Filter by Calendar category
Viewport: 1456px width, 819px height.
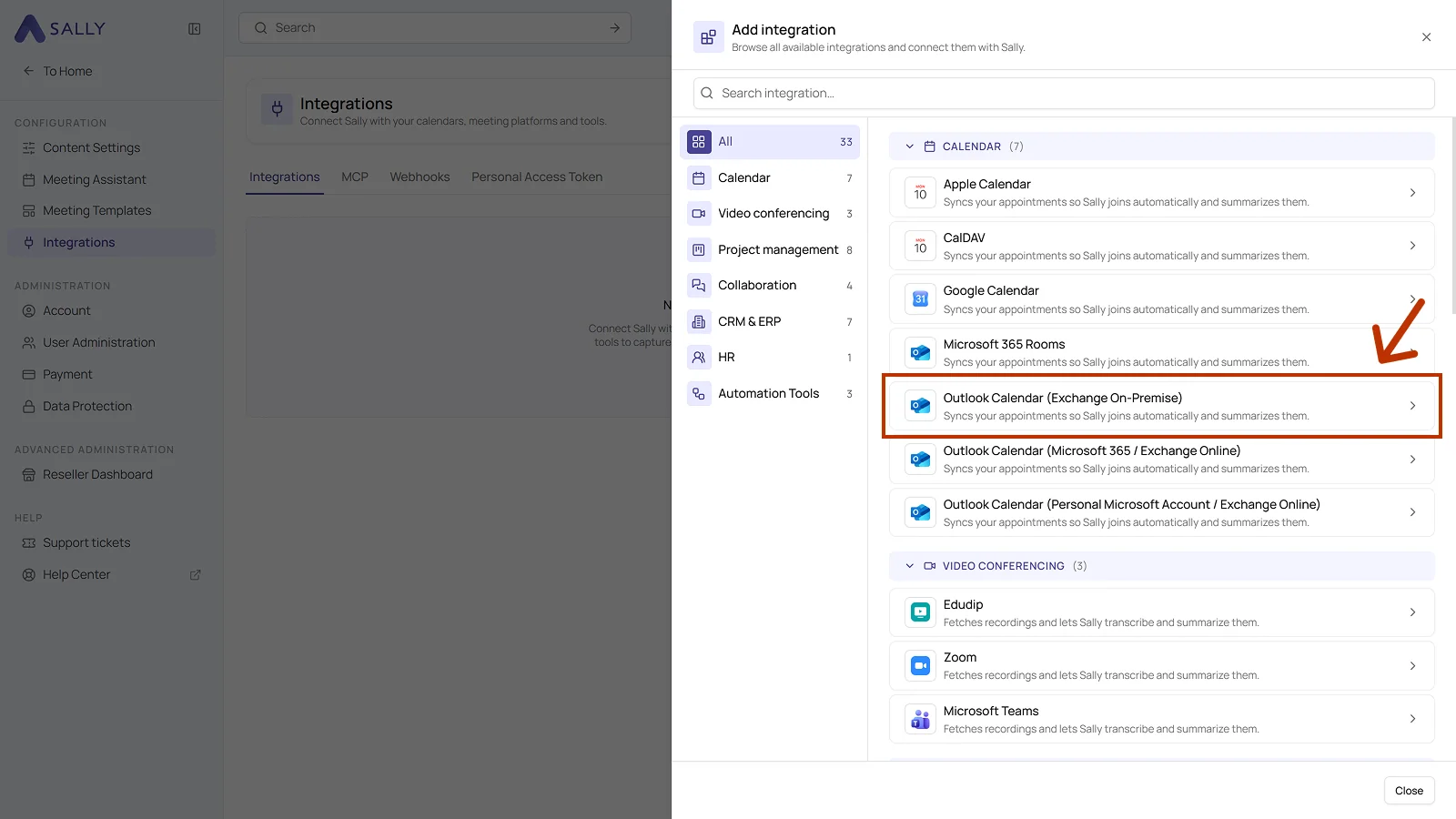770,177
